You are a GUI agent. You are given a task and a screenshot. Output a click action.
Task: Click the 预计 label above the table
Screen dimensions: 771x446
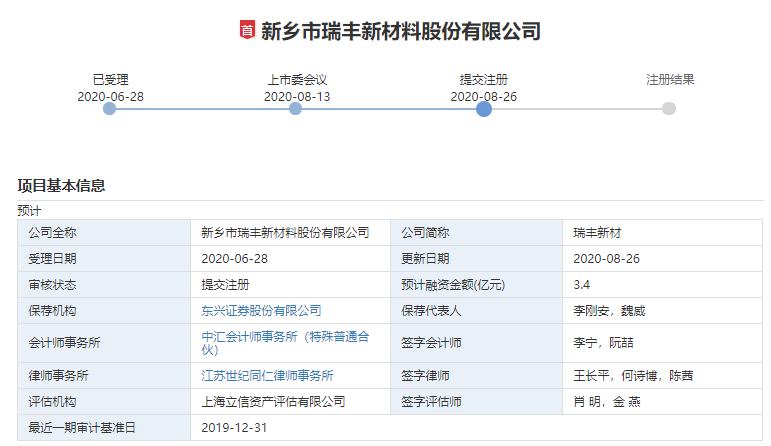pos(29,210)
